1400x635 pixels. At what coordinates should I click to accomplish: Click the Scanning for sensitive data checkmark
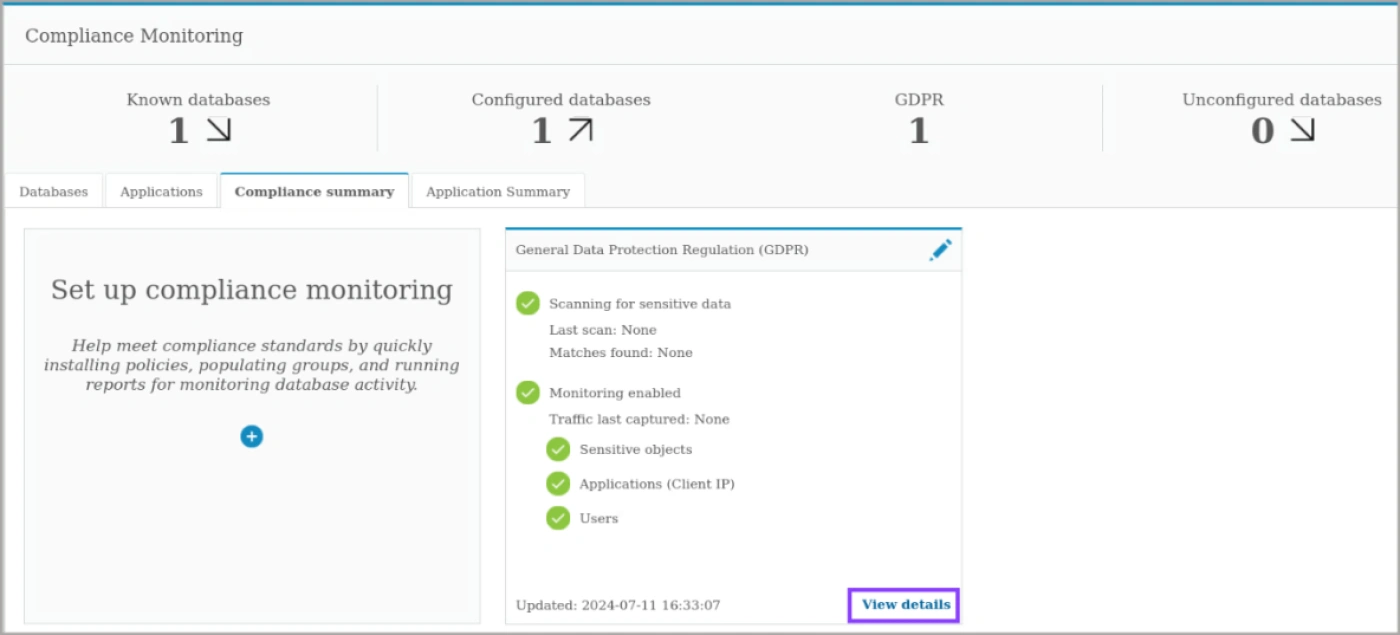528,303
